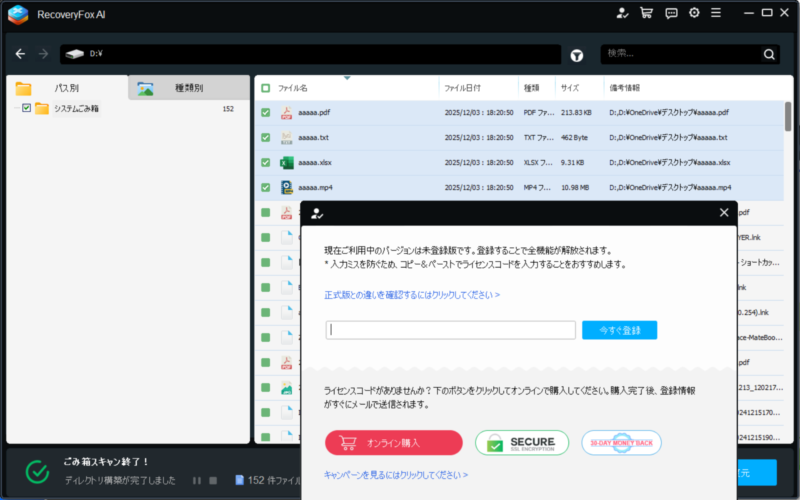The width and height of the screenshot is (800, 500).
Task: Open settings via the gear icon
Action: click(695, 13)
